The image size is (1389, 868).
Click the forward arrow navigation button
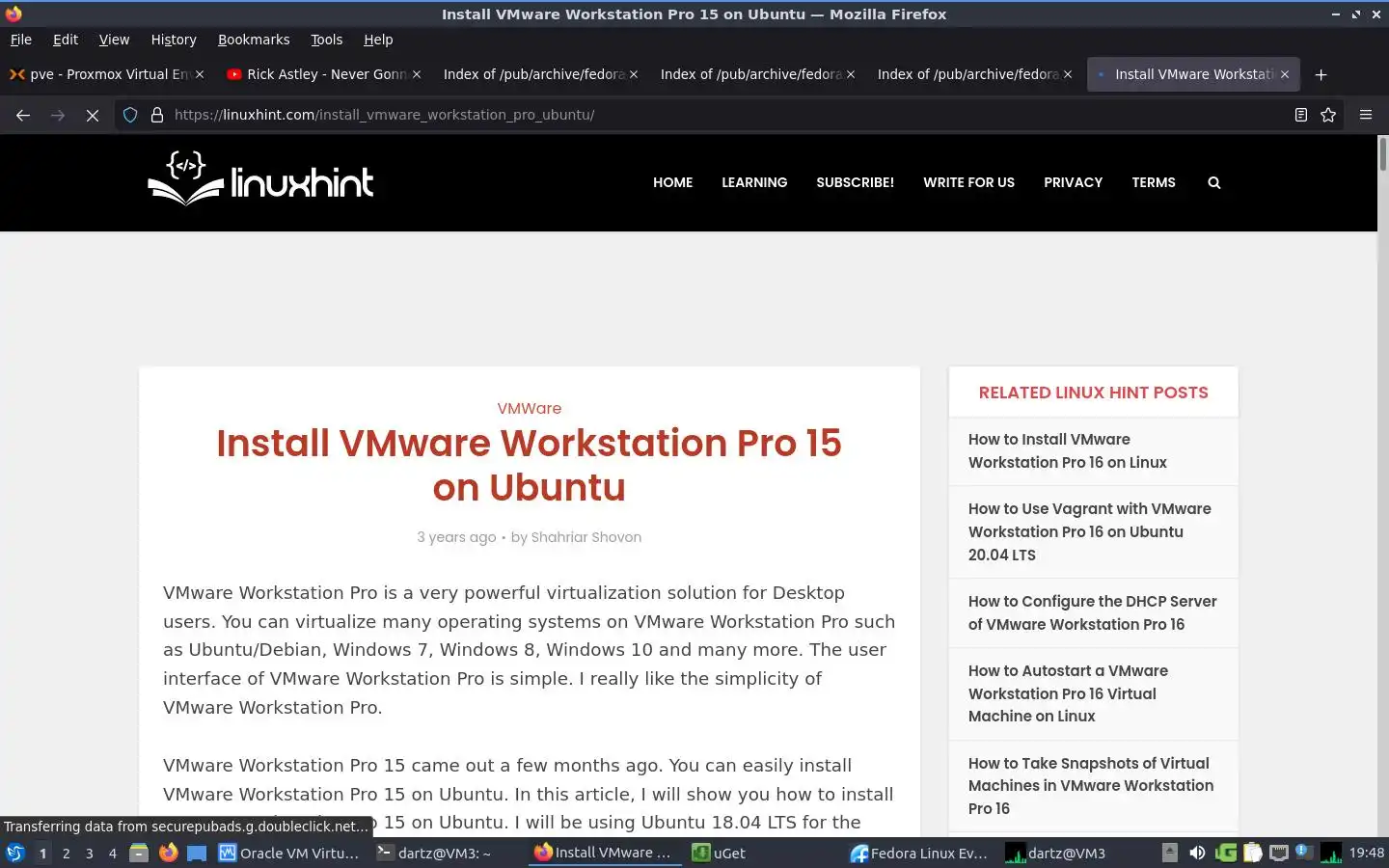pyautogui.click(x=58, y=115)
